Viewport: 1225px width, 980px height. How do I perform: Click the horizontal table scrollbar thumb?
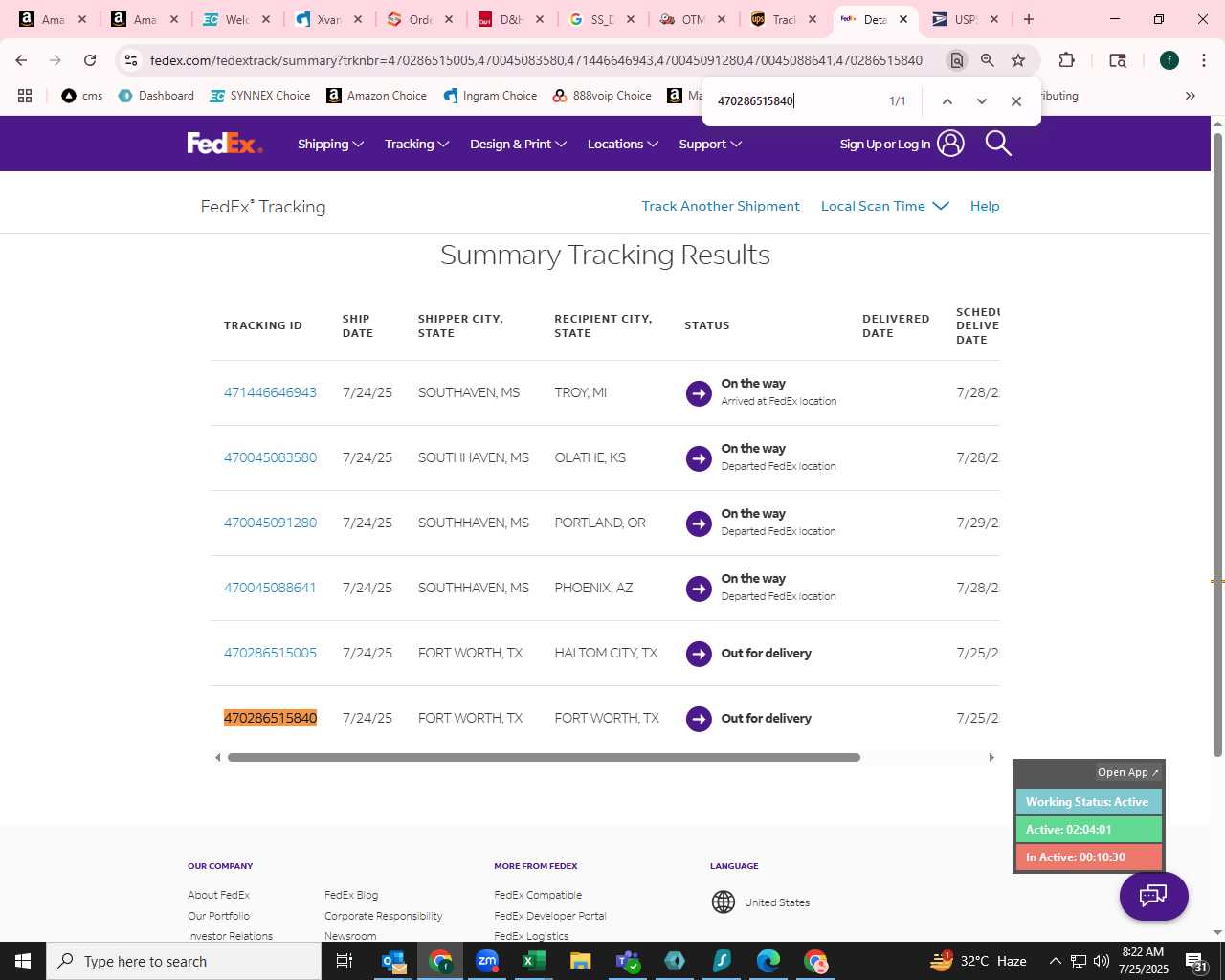(x=544, y=757)
